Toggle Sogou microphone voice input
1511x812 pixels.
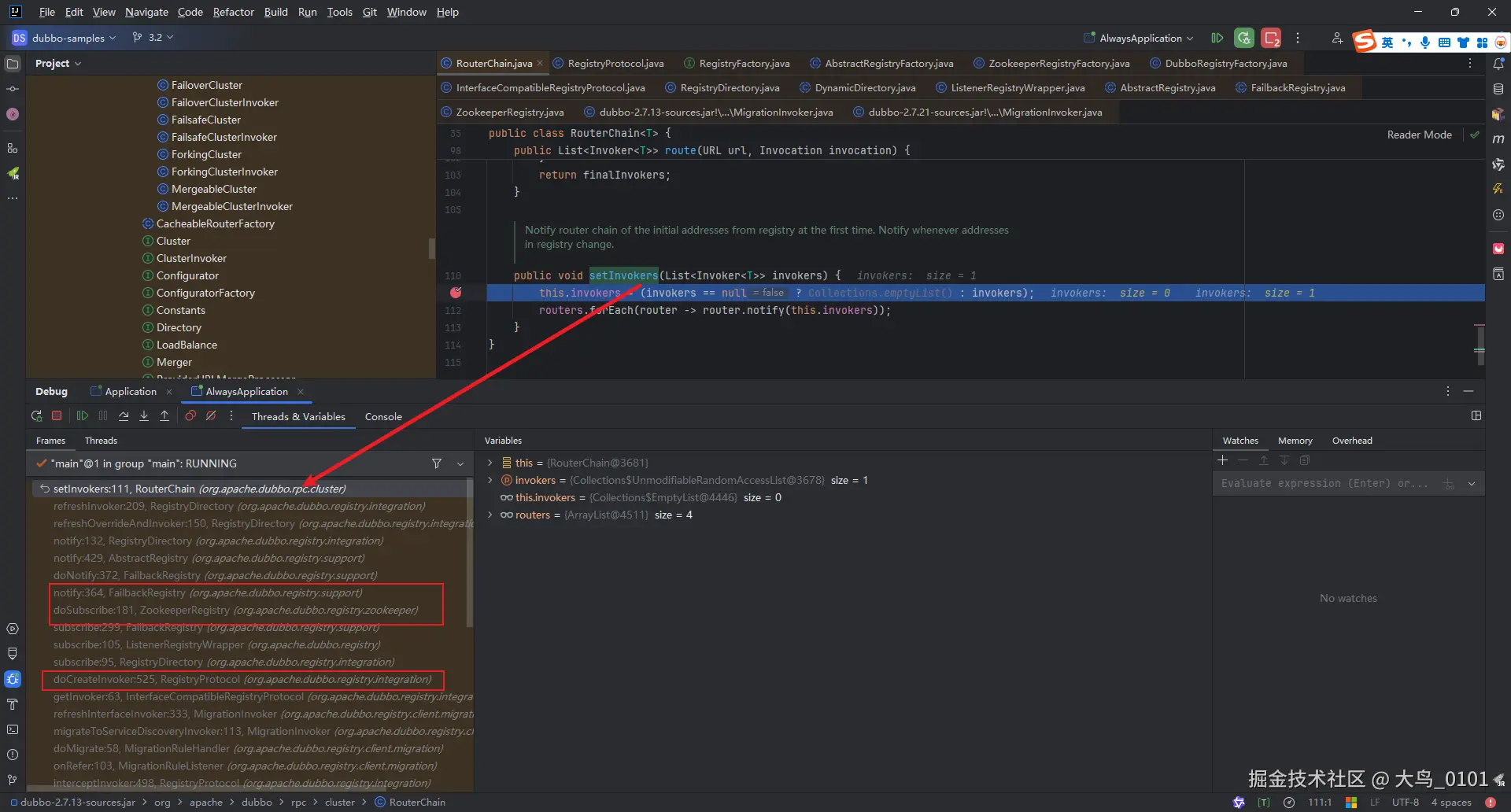[1425, 42]
